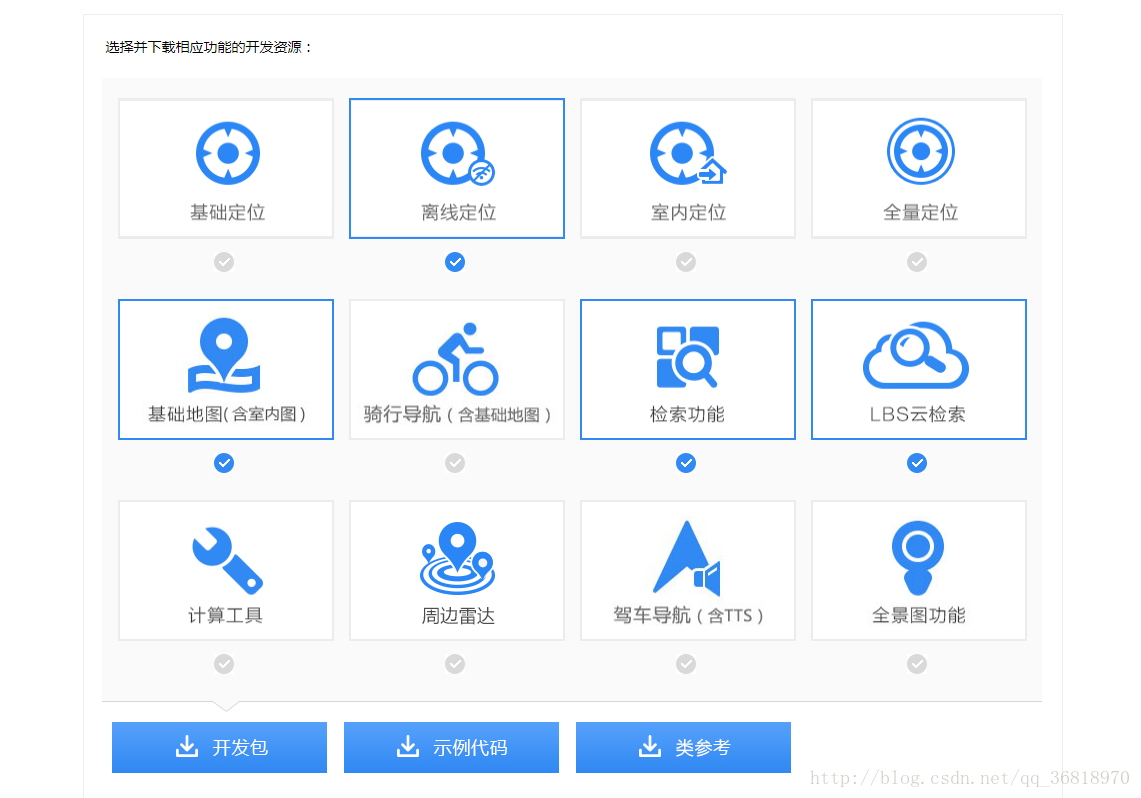The image size is (1141, 798).
Task: Tick the checkmark under 全景图功能
Action: coord(917,663)
